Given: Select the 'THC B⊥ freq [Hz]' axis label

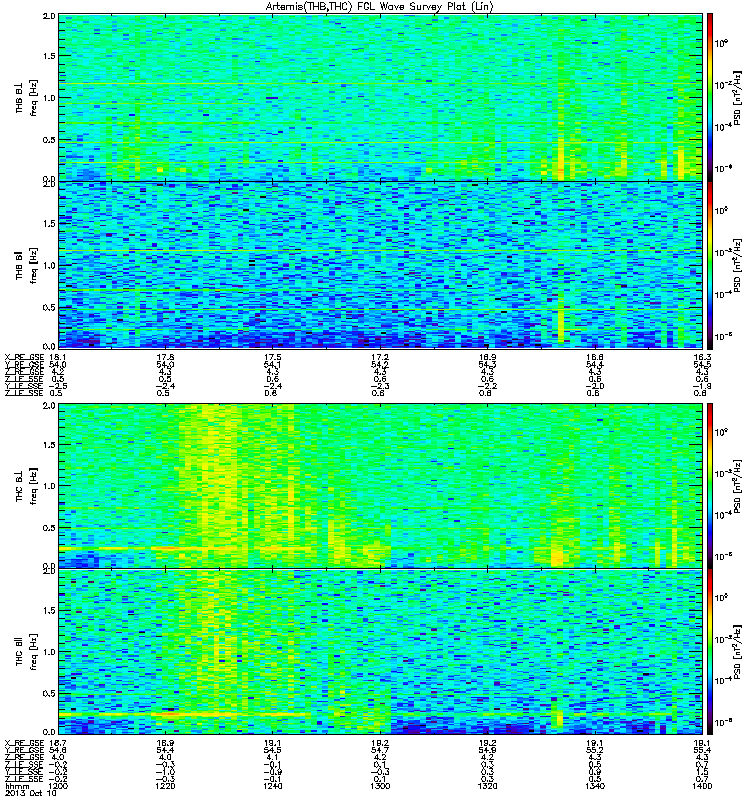Looking at the screenshot, I should (27, 486).
